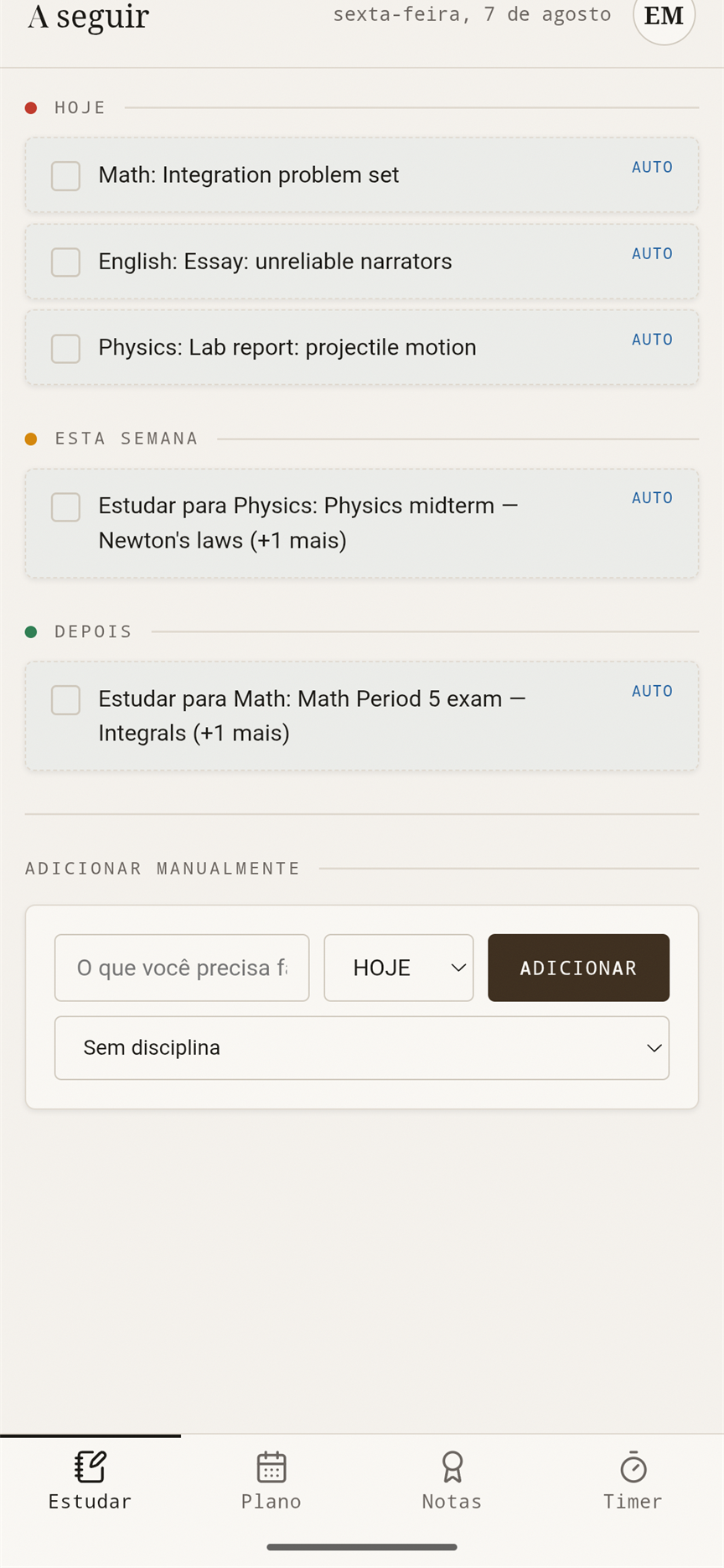Open the Estudar notebook icon tab
This screenshot has height=1568, width=724.
pyautogui.click(x=90, y=1467)
